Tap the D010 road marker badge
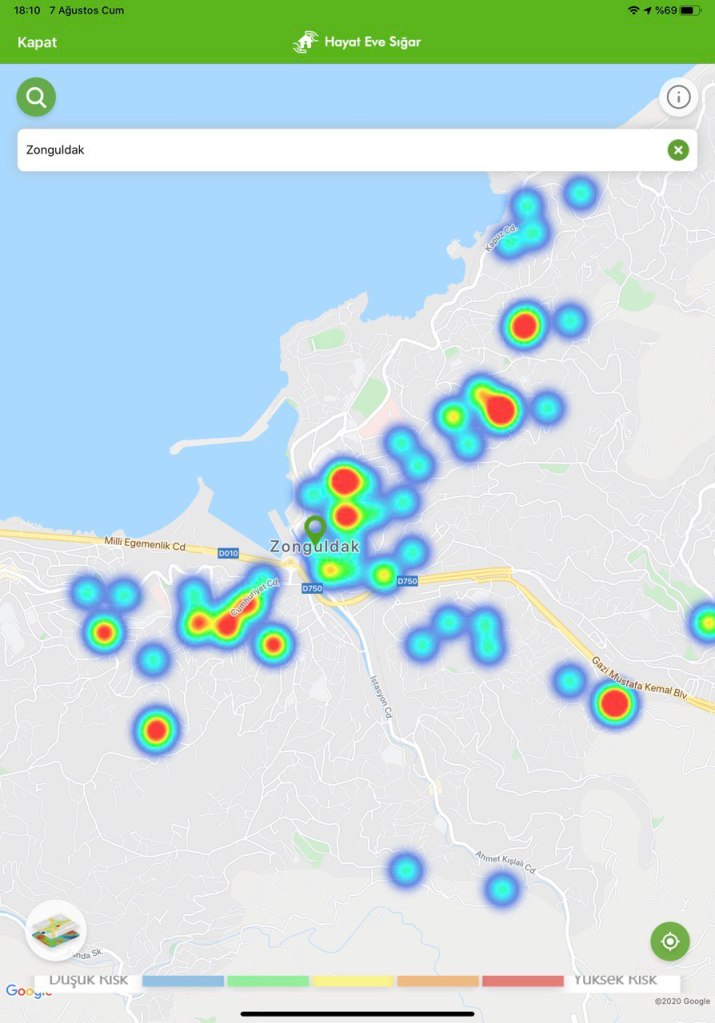The width and height of the screenshot is (715, 1023). tap(229, 553)
